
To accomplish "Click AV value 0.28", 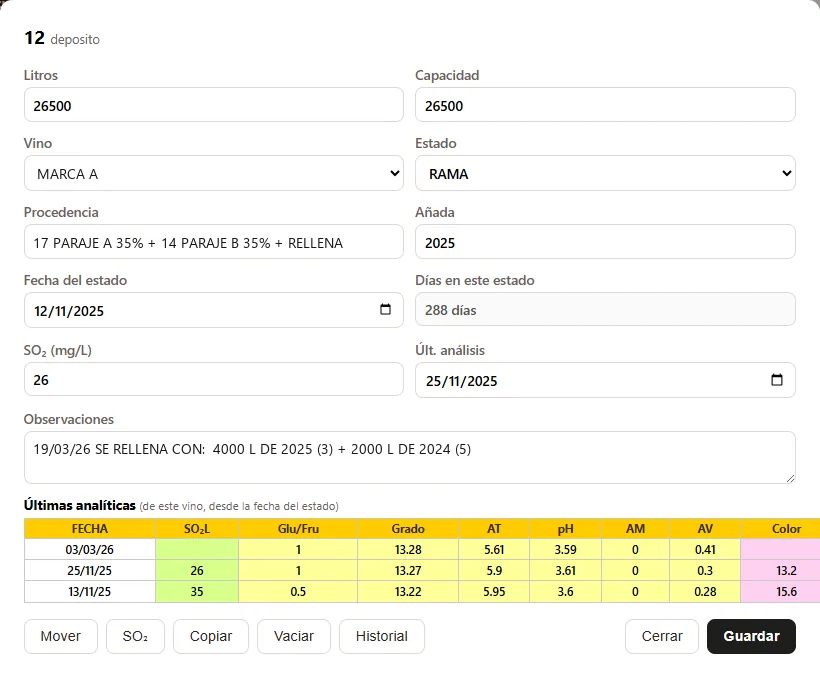I will pos(705,591).
